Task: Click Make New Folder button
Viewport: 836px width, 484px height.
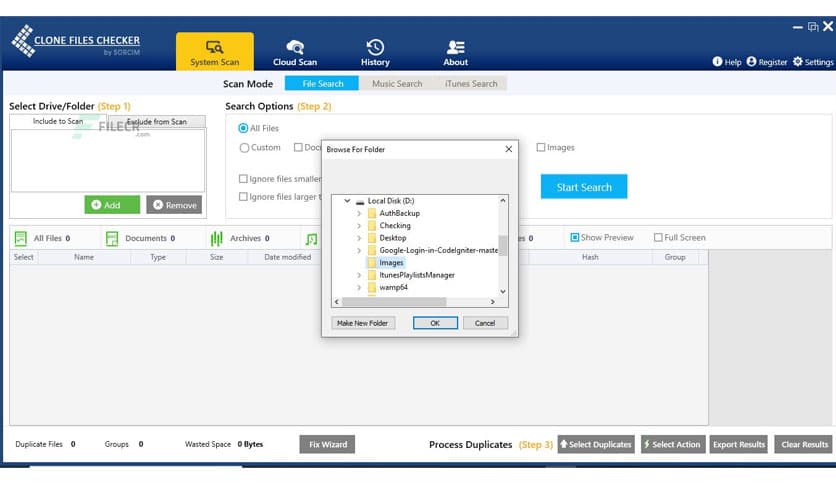Action: 363,323
